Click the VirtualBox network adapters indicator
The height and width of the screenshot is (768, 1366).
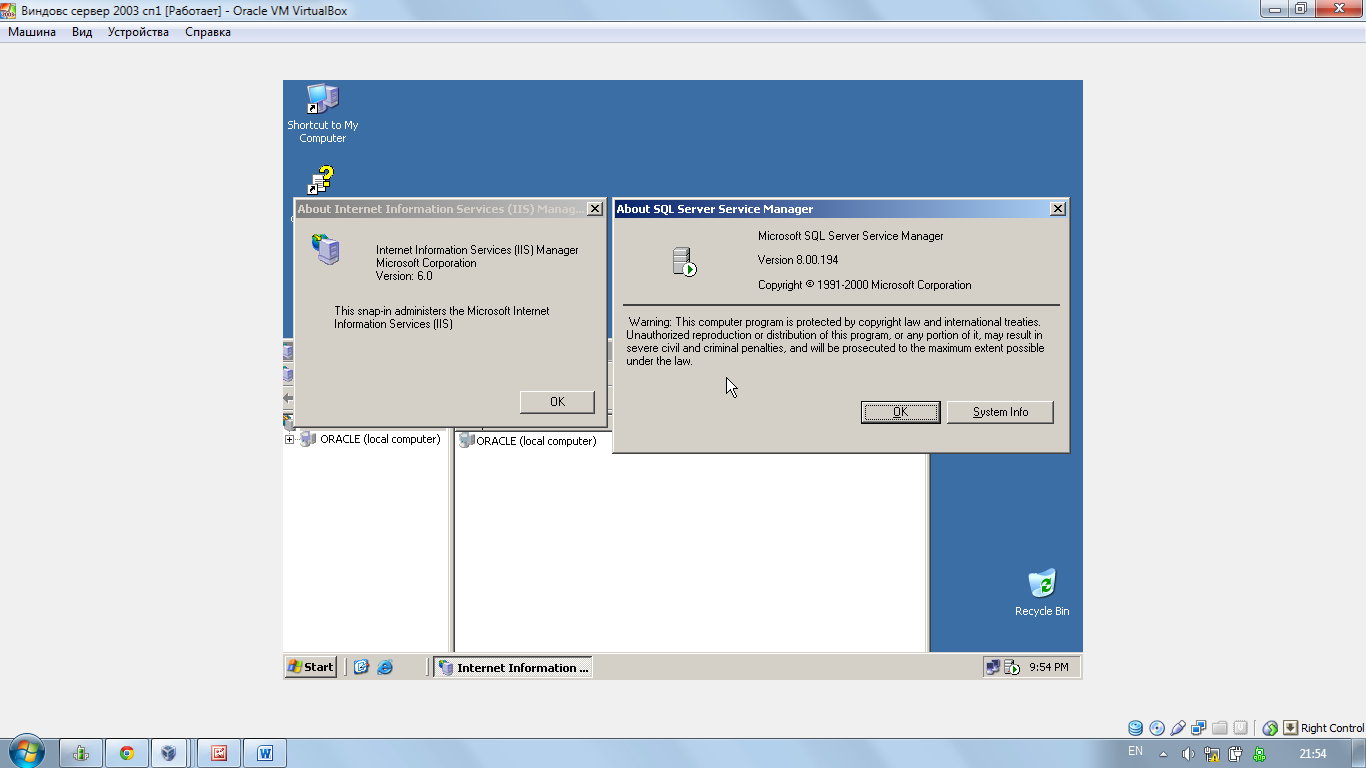(x=1198, y=728)
